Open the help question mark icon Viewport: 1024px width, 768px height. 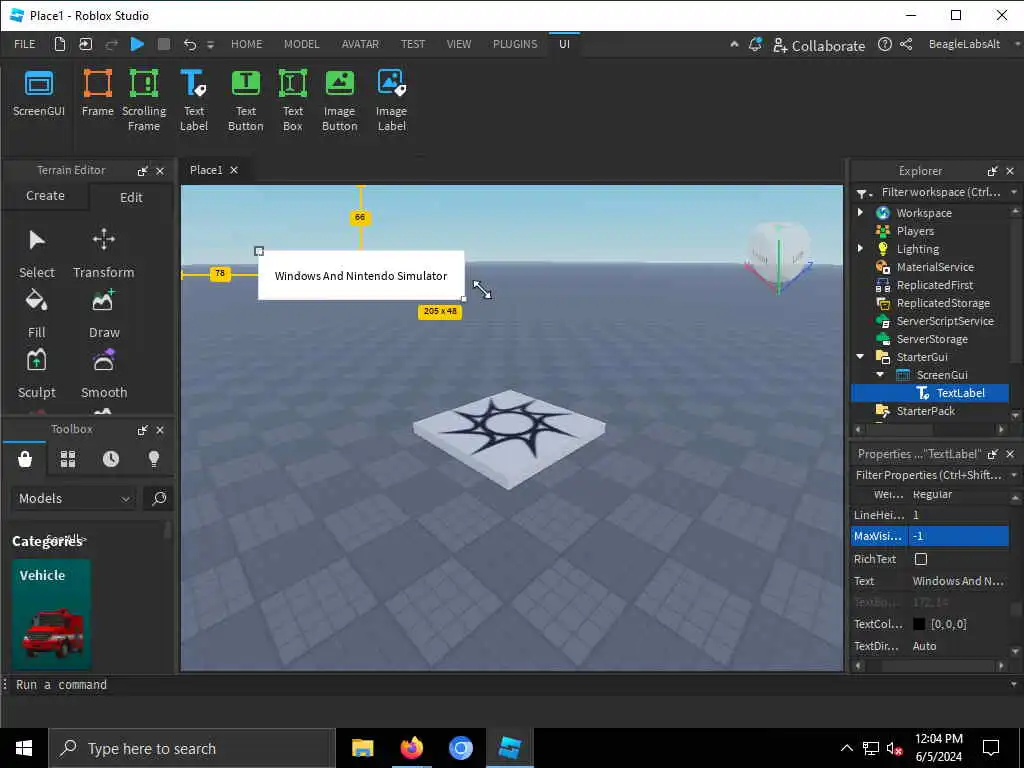(884, 44)
